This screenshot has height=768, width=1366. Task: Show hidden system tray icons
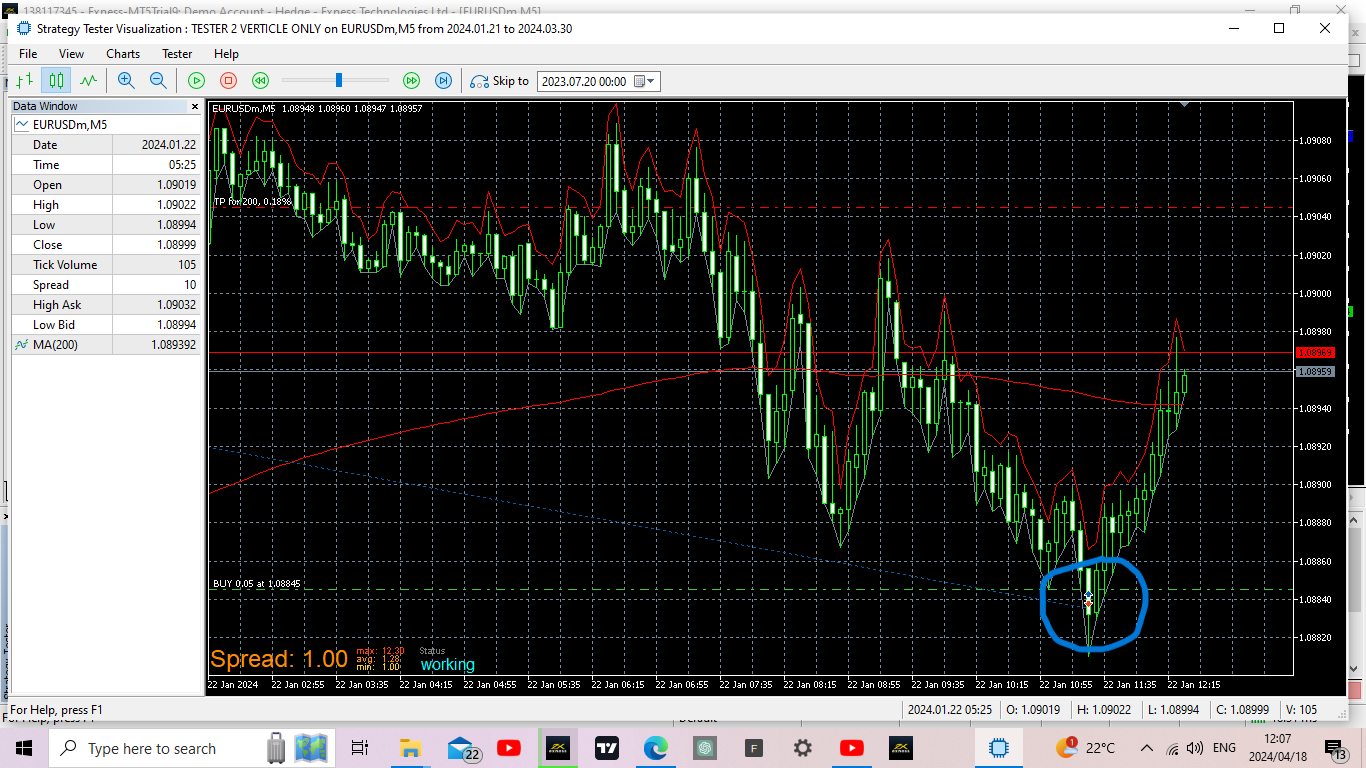pos(1146,748)
